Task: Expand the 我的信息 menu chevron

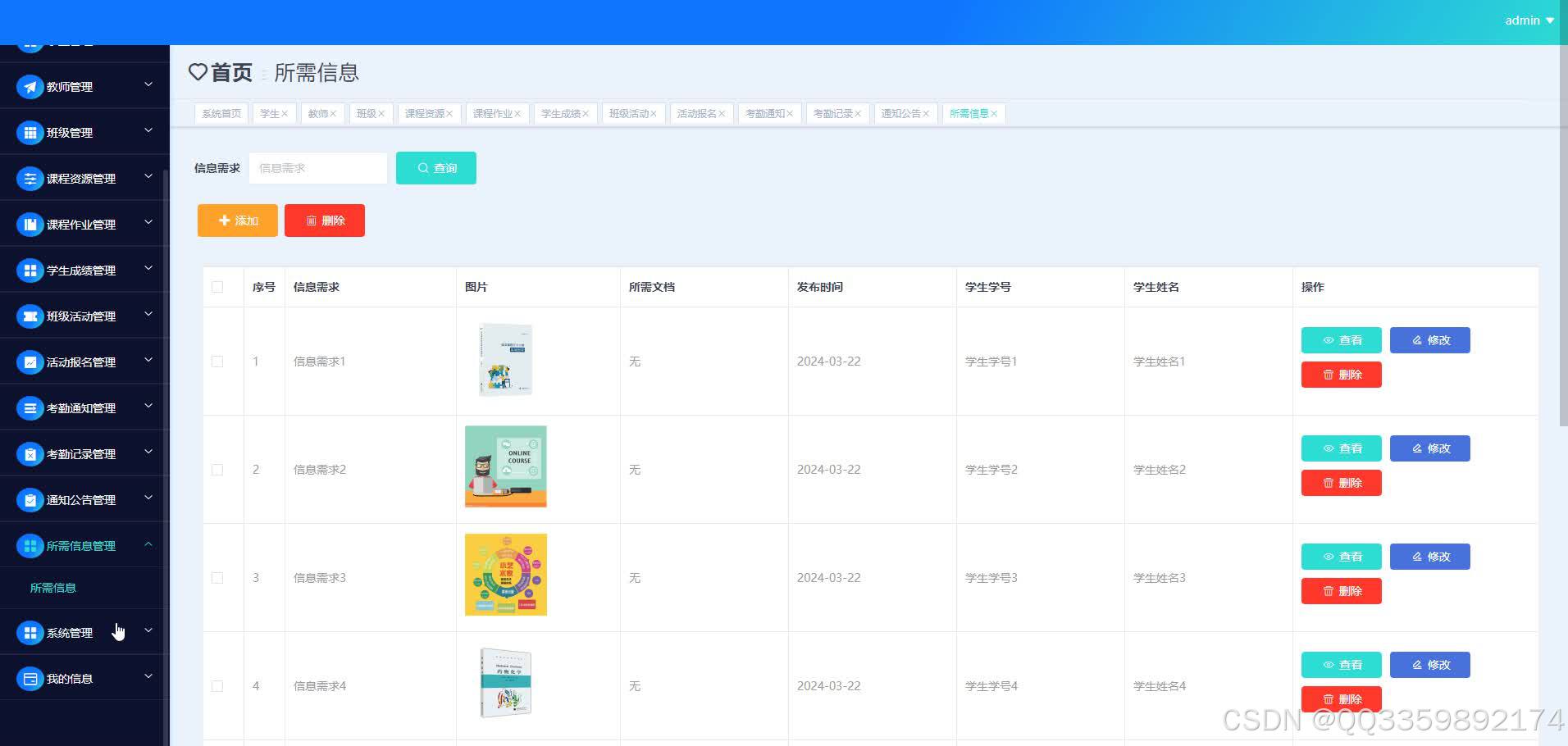Action: [148, 676]
